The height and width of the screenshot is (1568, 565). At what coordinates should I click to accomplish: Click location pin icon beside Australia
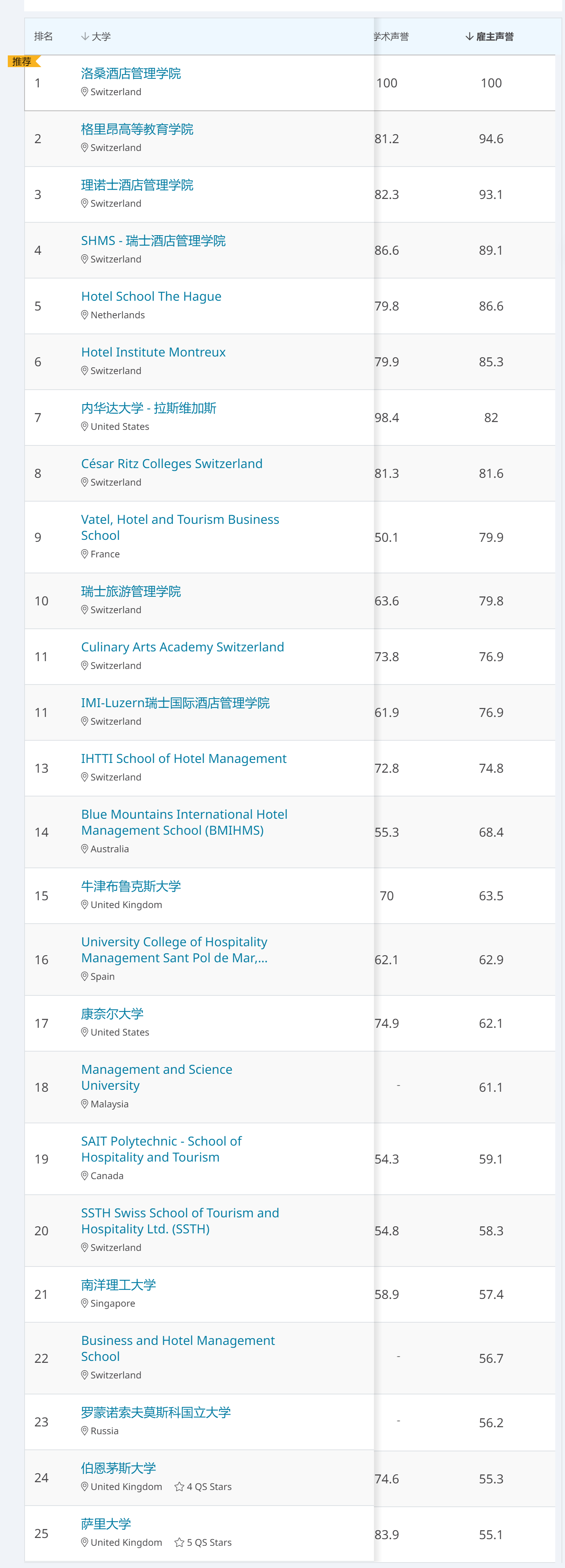(85, 848)
